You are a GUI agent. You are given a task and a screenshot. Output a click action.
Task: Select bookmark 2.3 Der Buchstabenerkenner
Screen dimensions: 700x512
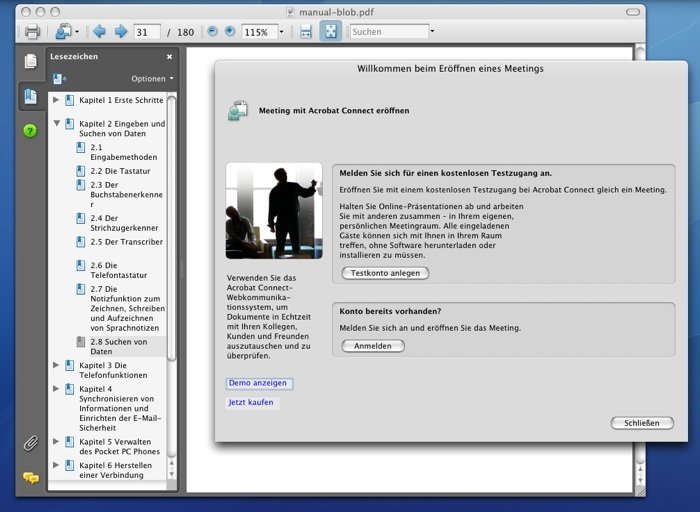click(x=127, y=195)
